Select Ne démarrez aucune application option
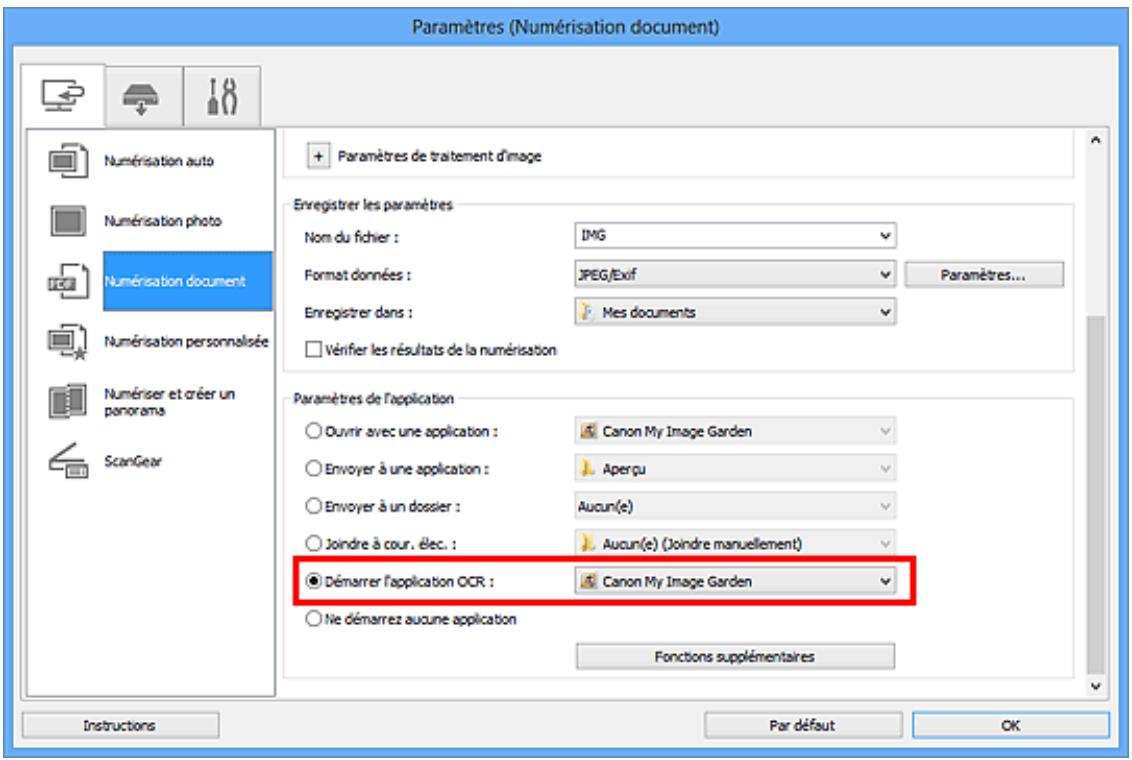The height and width of the screenshot is (760, 1132). click(313, 619)
